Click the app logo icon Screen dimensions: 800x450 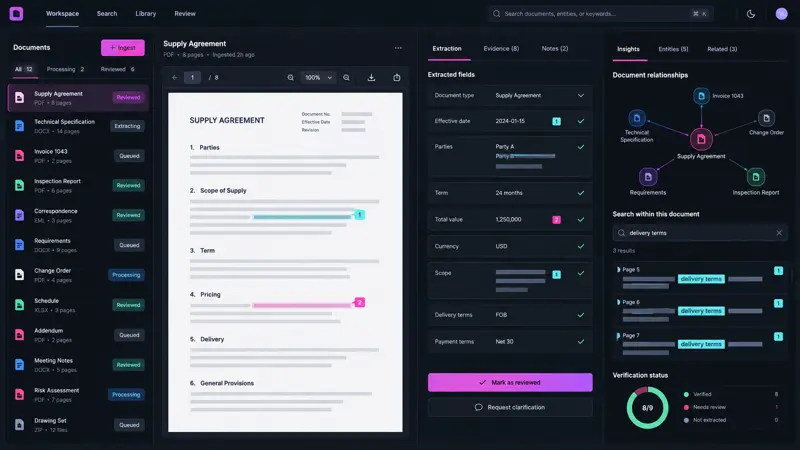point(16,14)
